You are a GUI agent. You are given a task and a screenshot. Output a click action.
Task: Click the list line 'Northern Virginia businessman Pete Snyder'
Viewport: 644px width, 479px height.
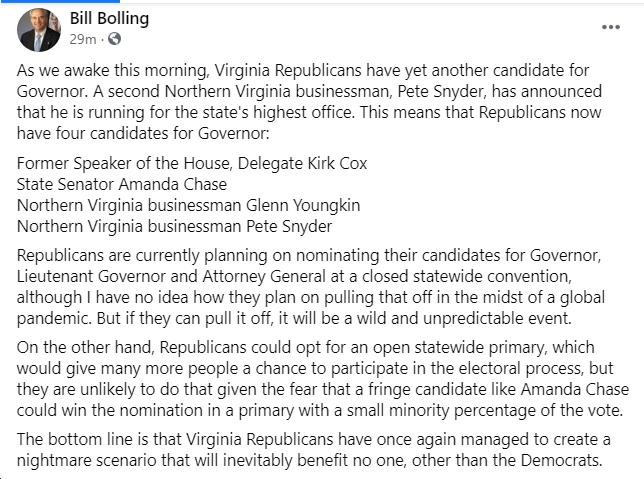click(x=175, y=226)
